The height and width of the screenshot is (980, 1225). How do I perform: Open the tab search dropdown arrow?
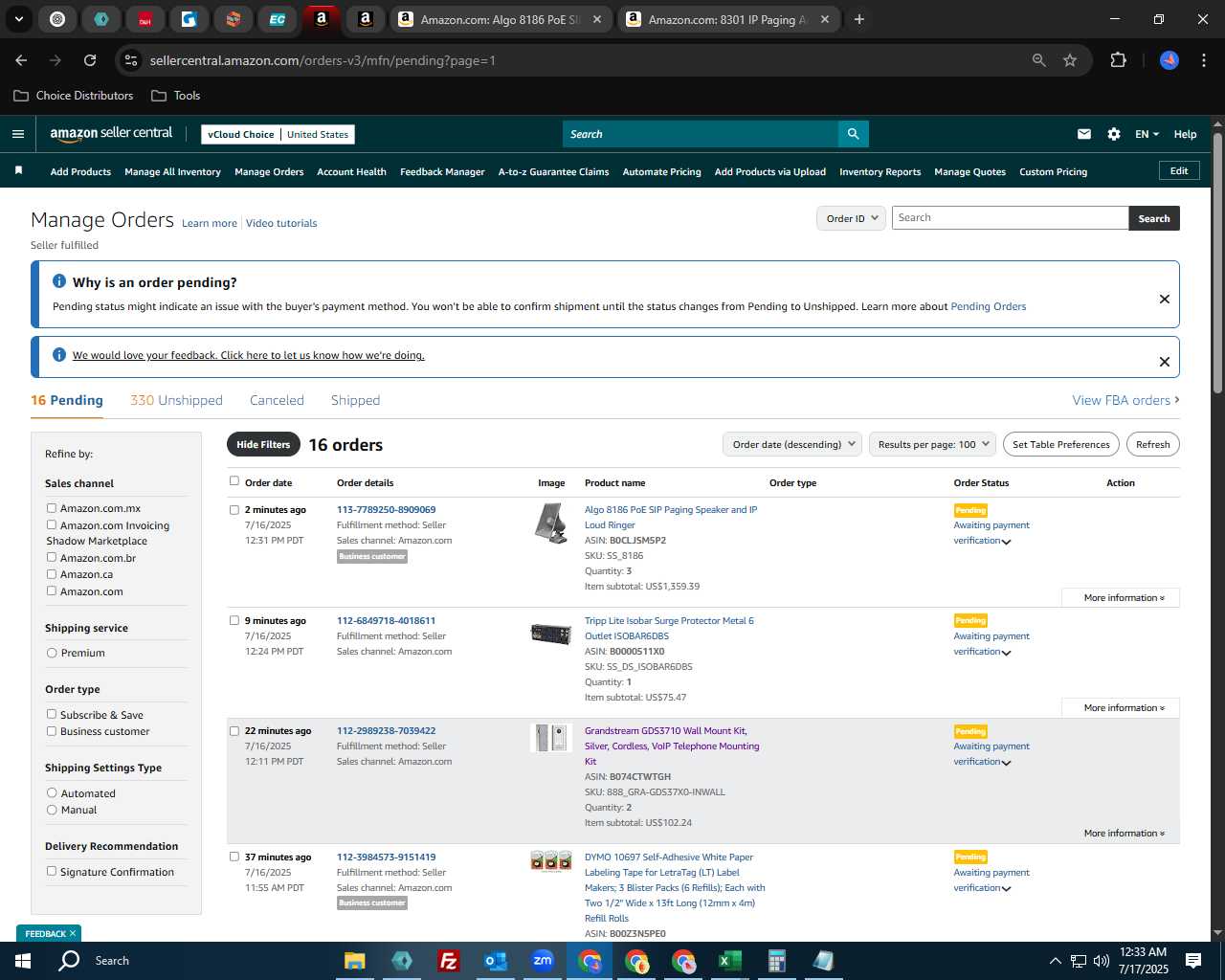(19, 19)
